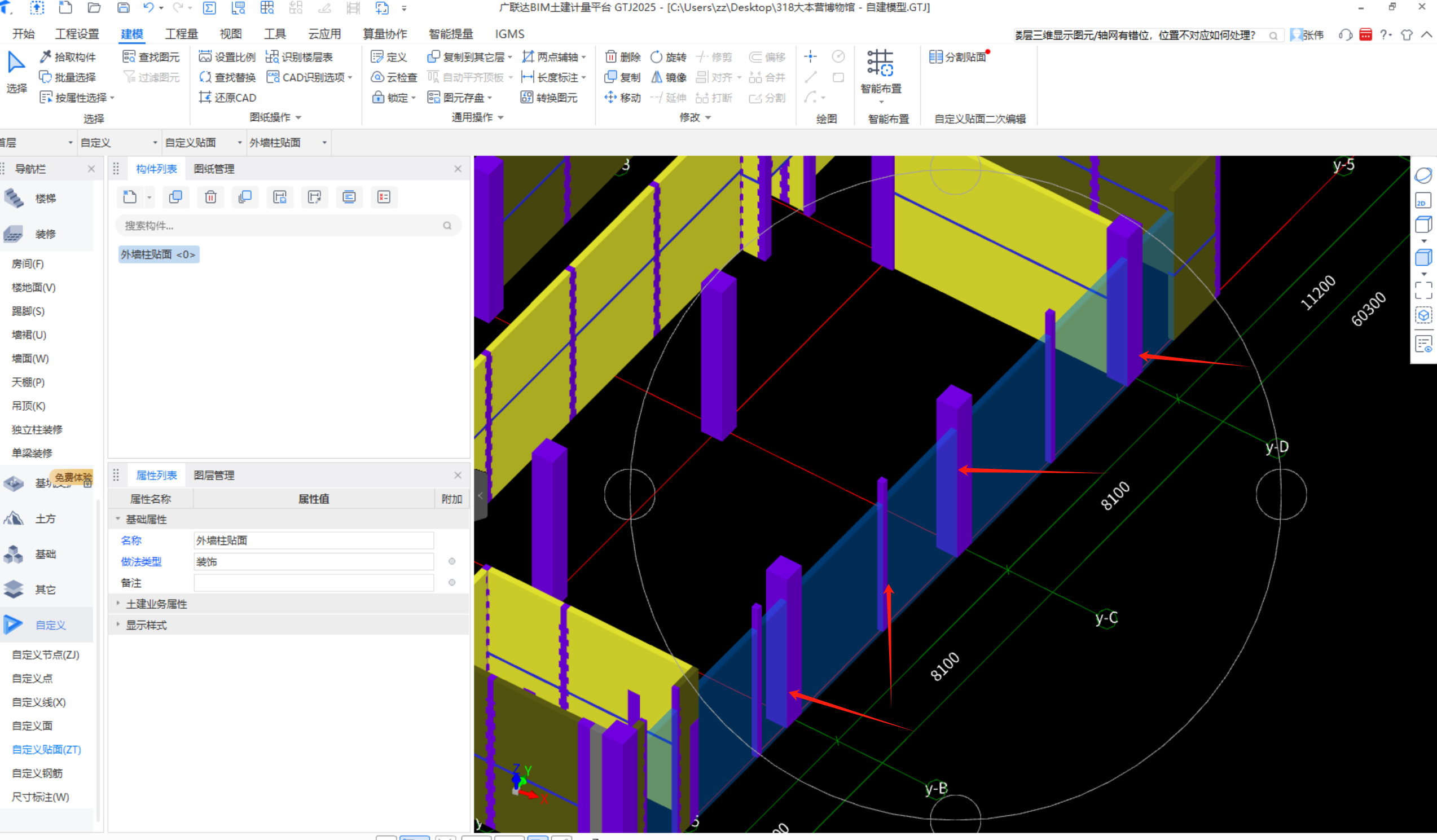Screen dimensions: 1437x840
Task: Click the fullscreen icon on right toolbar
Action: [x=1423, y=291]
